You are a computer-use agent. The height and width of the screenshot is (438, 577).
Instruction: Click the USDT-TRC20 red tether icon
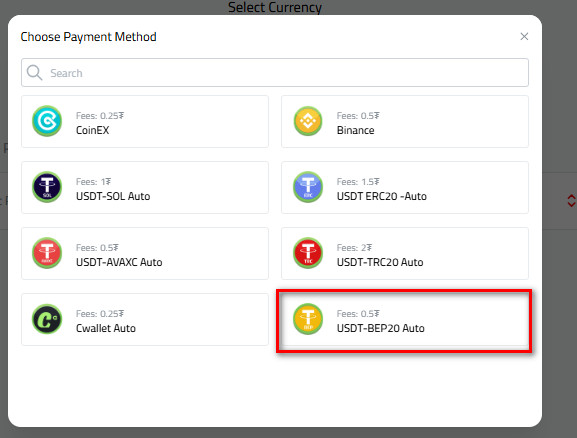tap(308, 253)
